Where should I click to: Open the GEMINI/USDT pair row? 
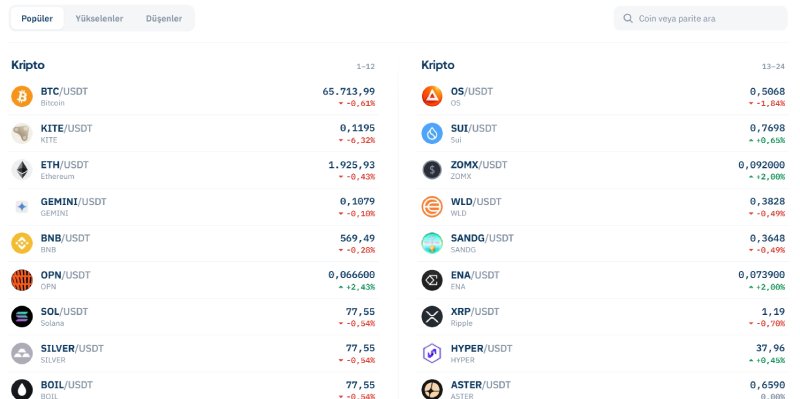tap(193, 207)
